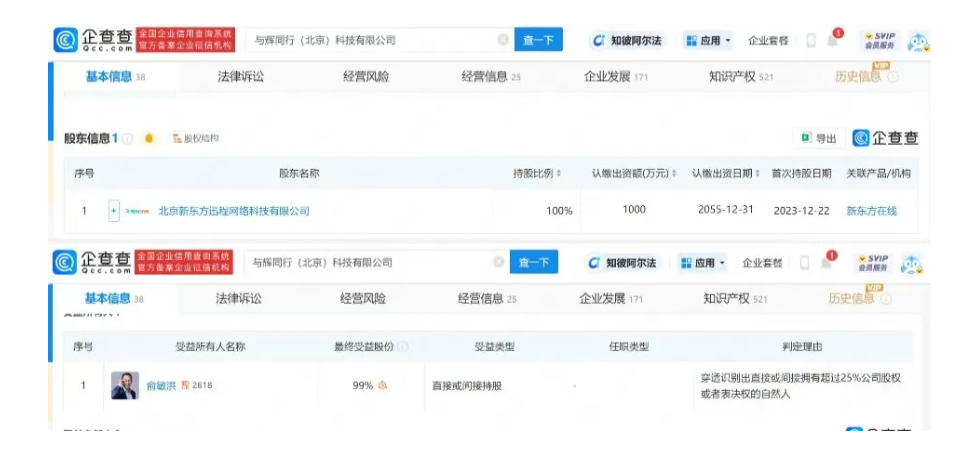Focus the company search field in the lower header

(x=376, y=263)
